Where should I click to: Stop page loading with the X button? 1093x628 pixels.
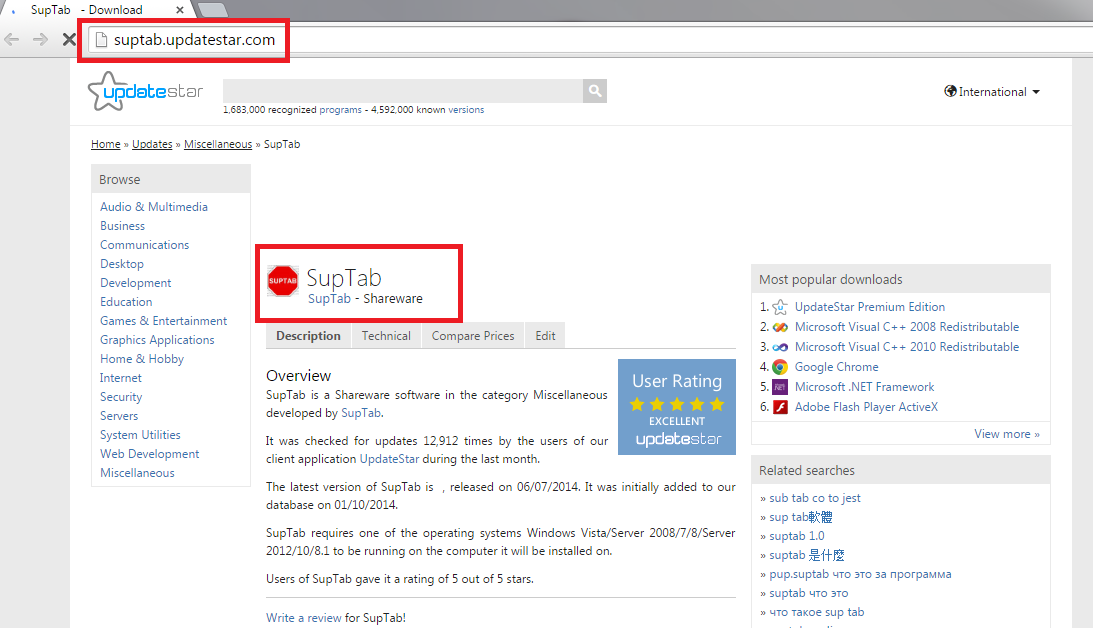click(69, 40)
